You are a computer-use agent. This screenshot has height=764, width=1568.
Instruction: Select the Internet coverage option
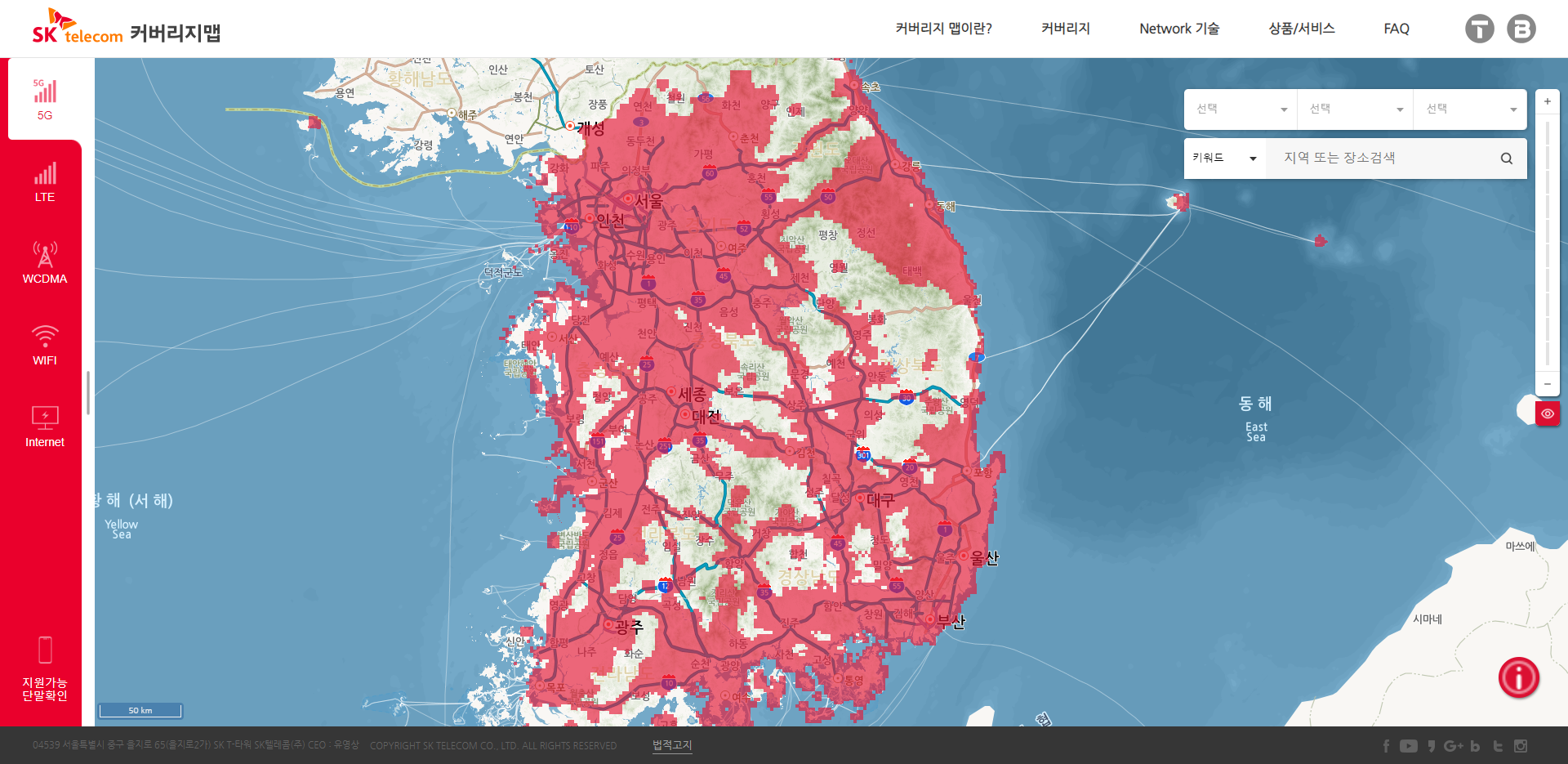(45, 427)
